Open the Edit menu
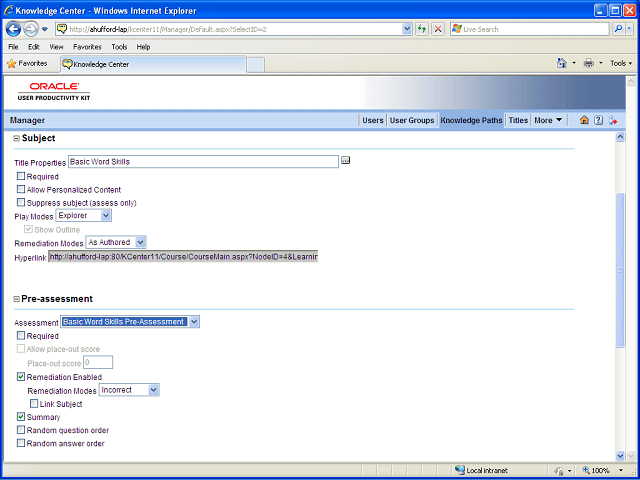Viewport: 640px width, 480px height. [x=33, y=47]
